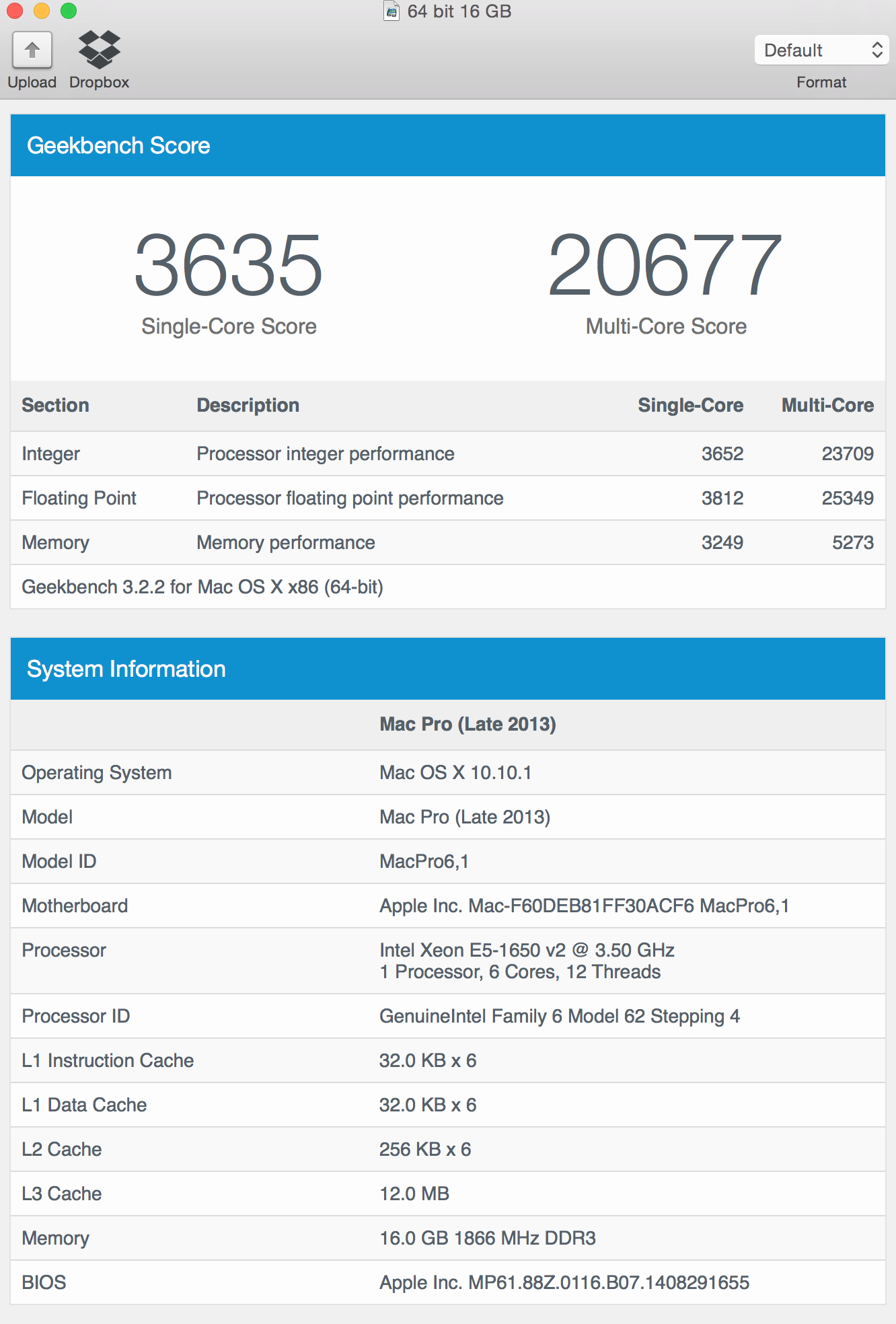Click 'Memory performance' description
Image resolution: width=896 pixels, height=1324 pixels.
pyautogui.click(x=286, y=542)
